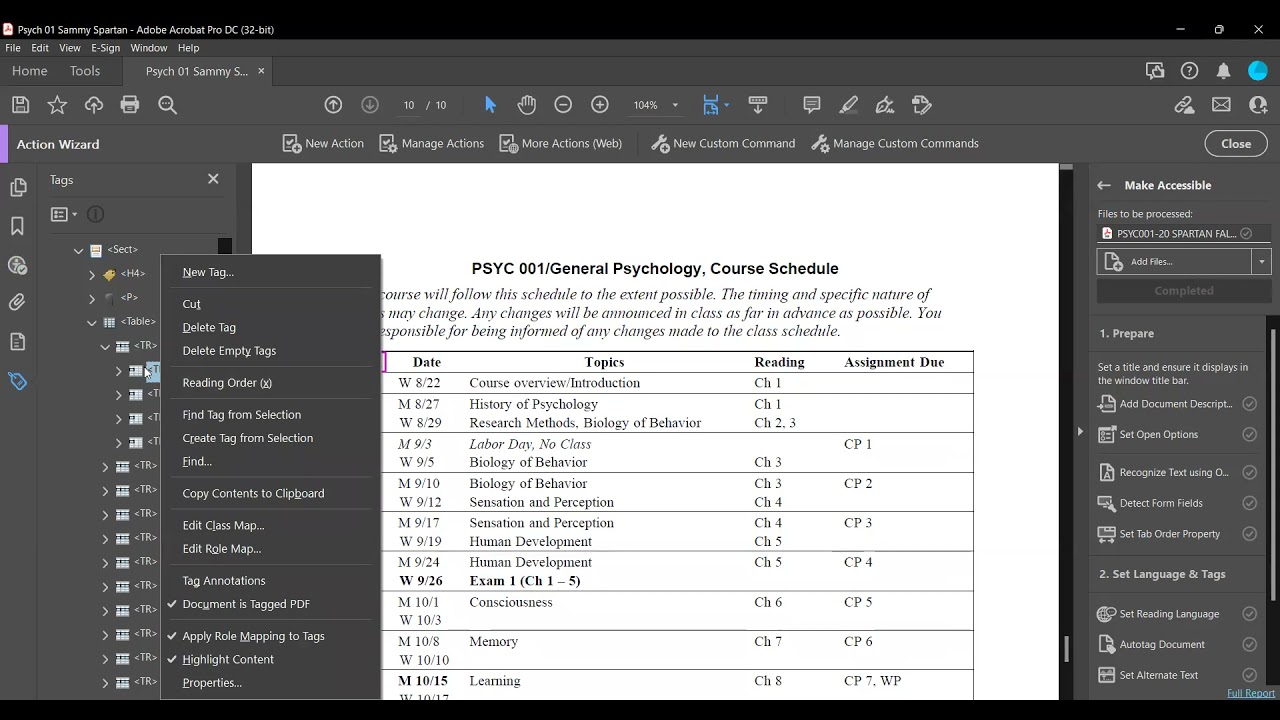Open Properties... from context menu
The image size is (1280, 720).
pos(212,683)
